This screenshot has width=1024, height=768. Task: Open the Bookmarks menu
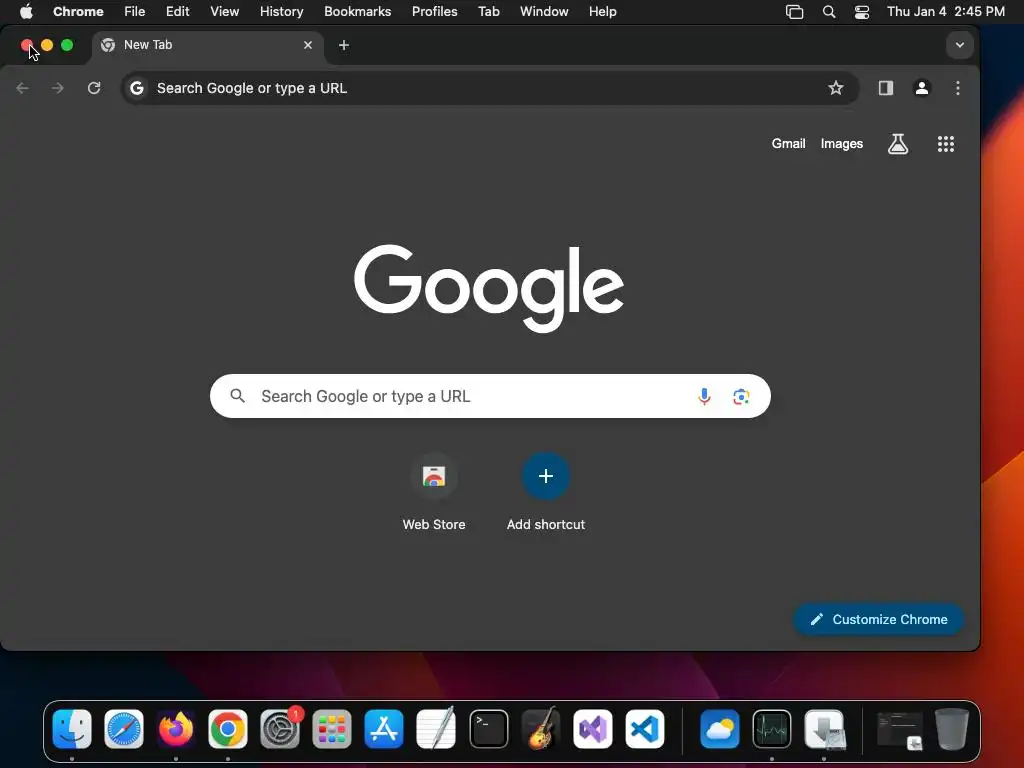pyautogui.click(x=357, y=12)
